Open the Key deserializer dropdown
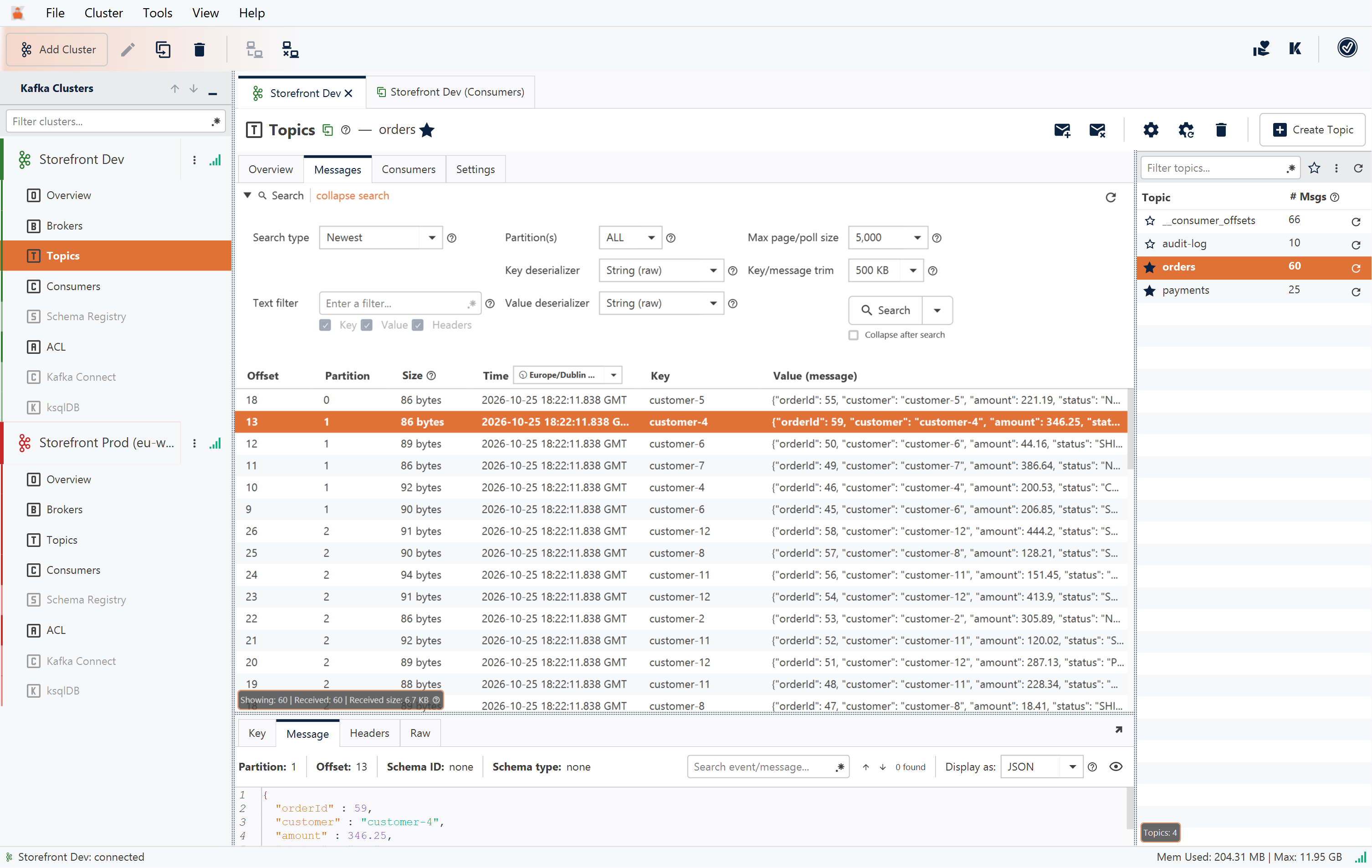 tap(660, 271)
